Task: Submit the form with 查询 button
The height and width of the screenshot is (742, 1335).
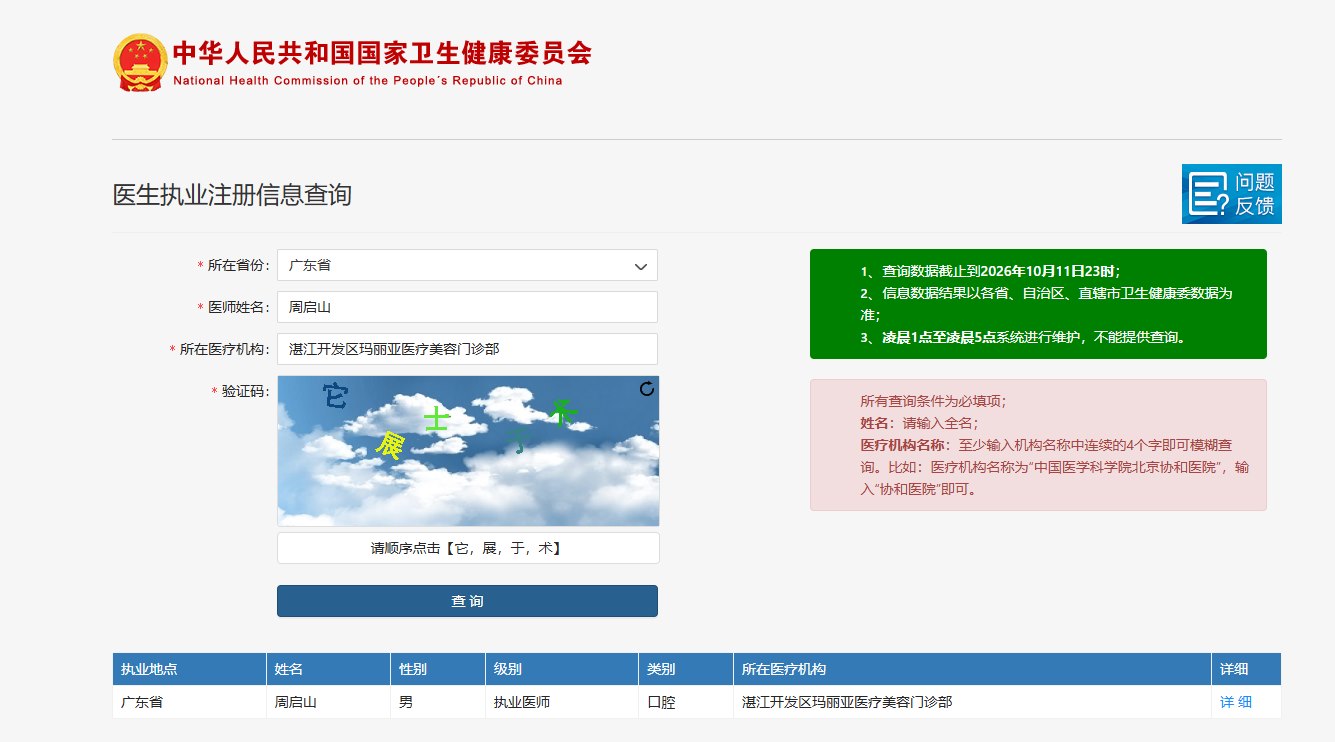Action: click(467, 601)
